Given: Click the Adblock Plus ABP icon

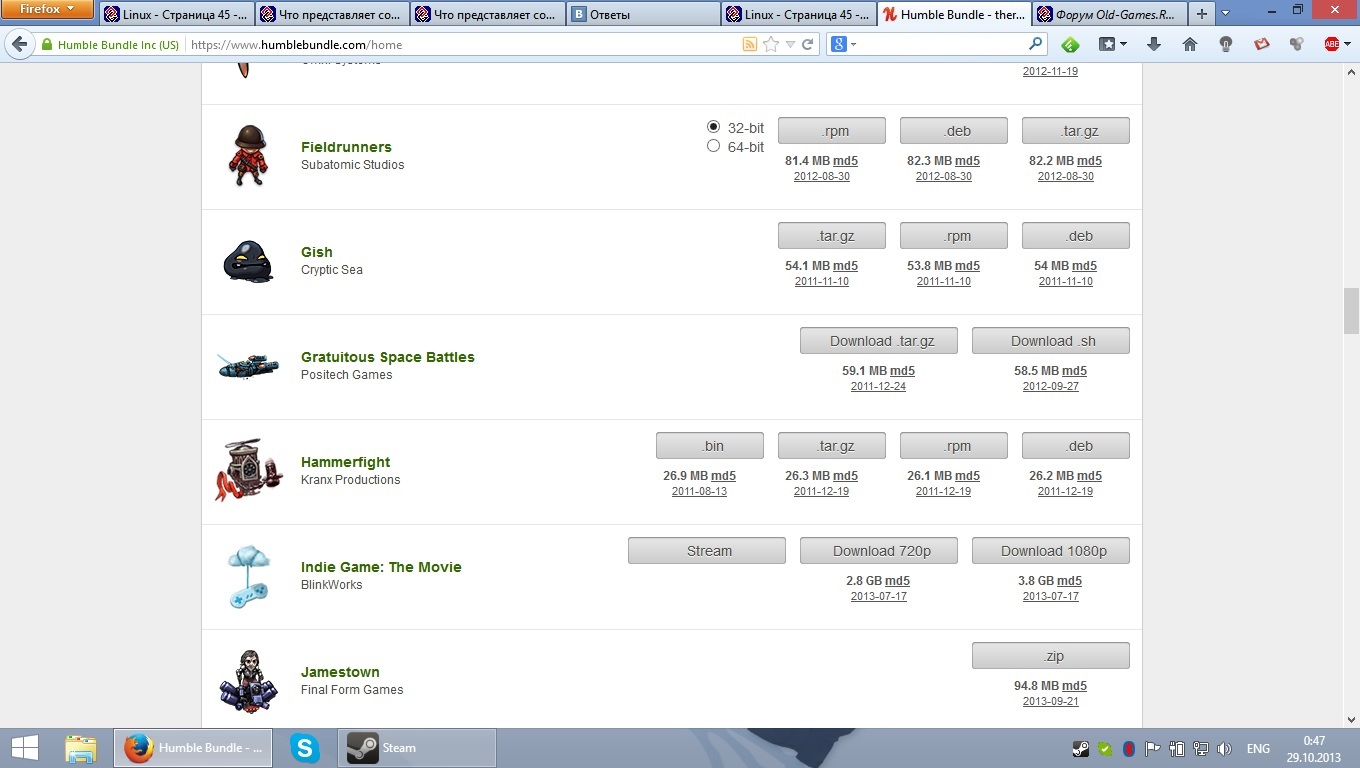Looking at the screenshot, I should 1331,44.
